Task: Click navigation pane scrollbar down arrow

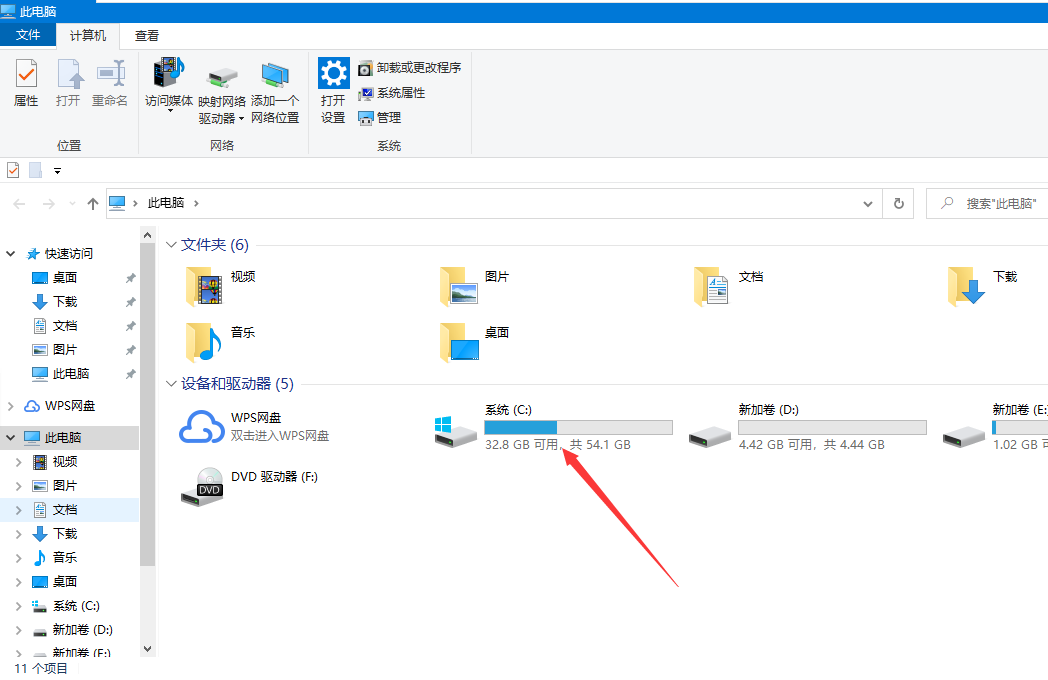Action: (148, 649)
